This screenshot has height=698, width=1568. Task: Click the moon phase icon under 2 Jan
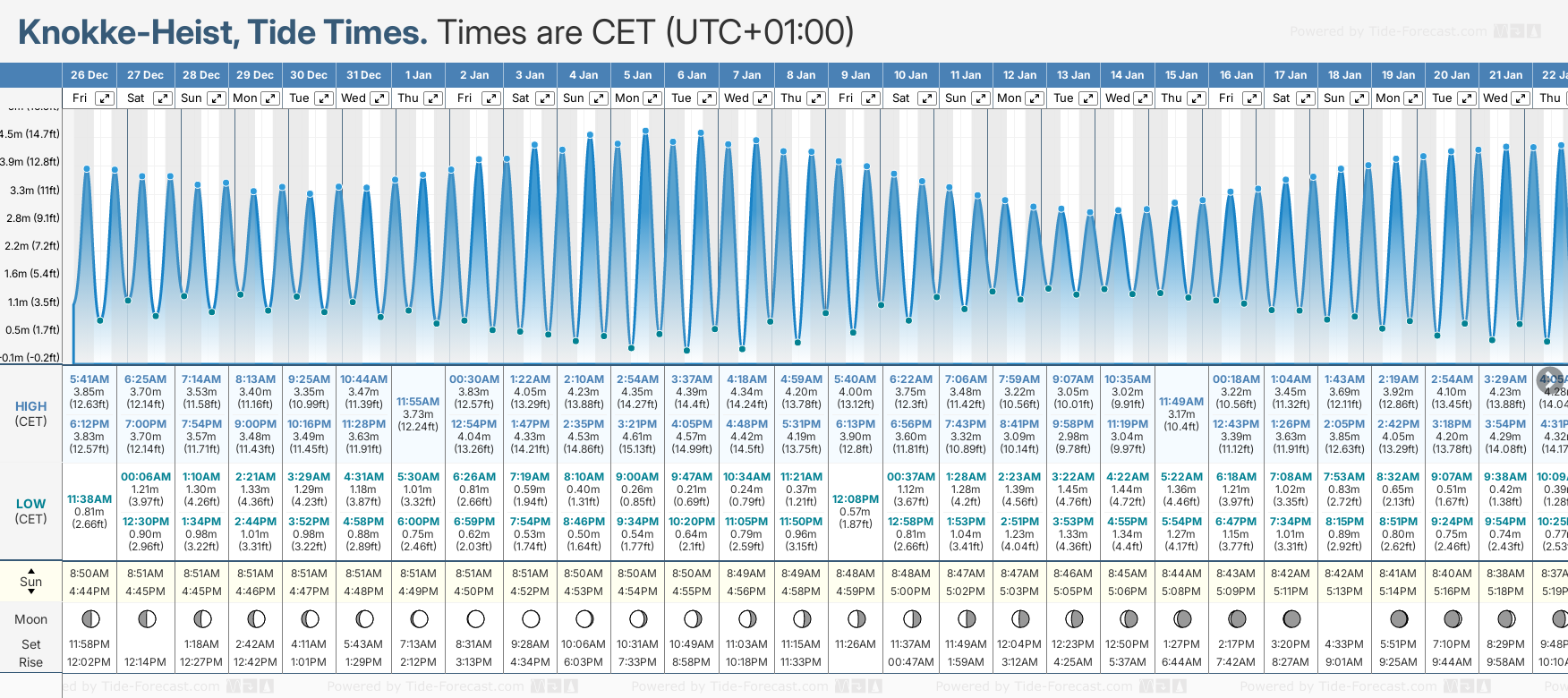(x=475, y=618)
